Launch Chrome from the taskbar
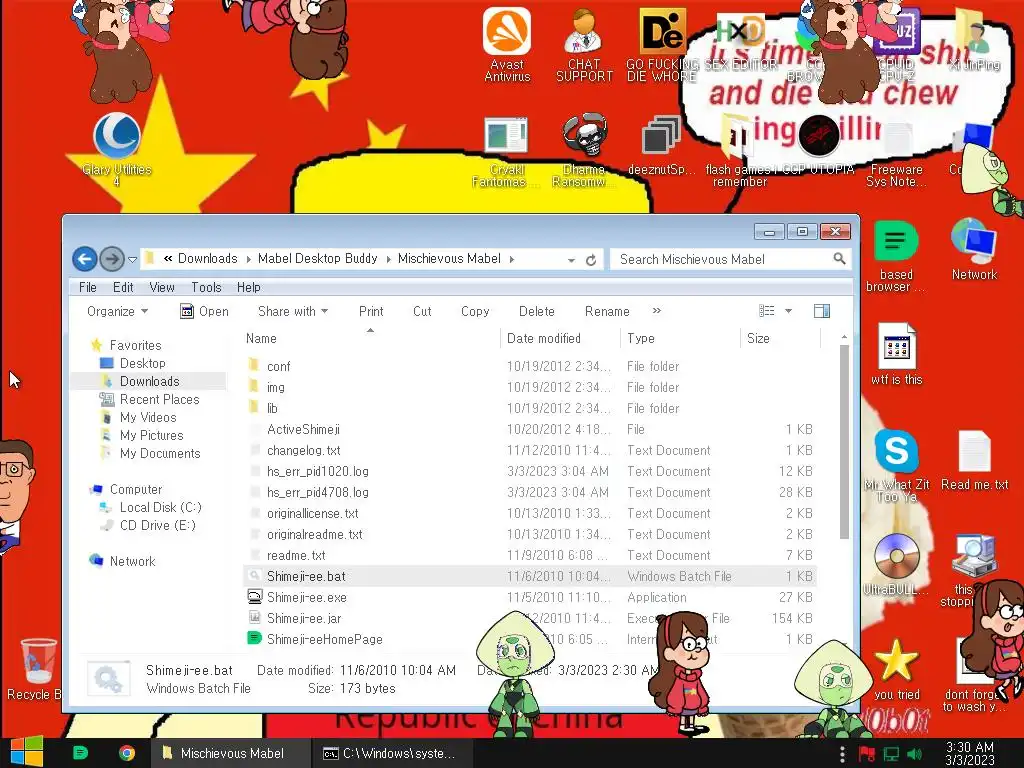This screenshot has width=1024, height=768. (127, 753)
